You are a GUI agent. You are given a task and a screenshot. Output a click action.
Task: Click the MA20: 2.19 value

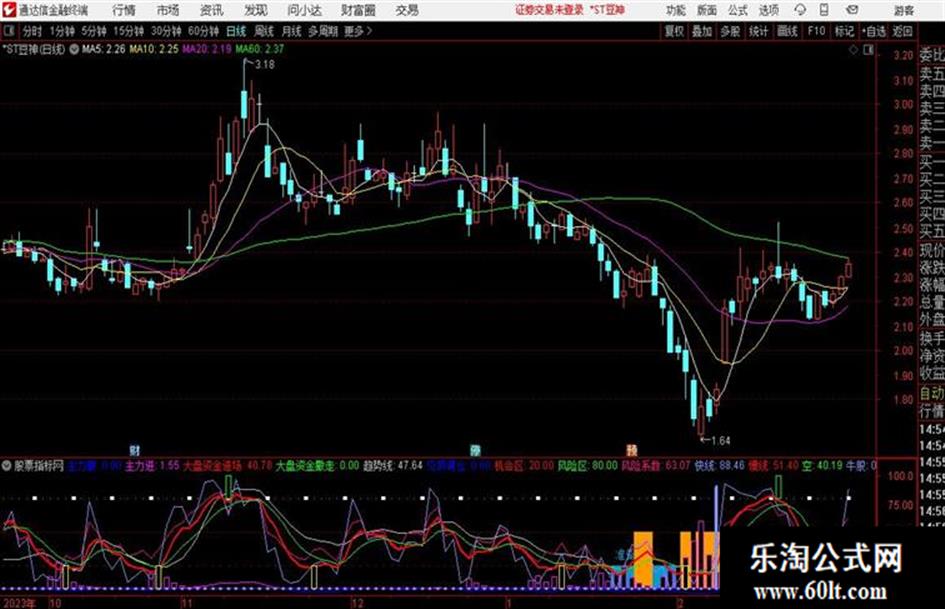pyautogui.click(x=207, y=49)
